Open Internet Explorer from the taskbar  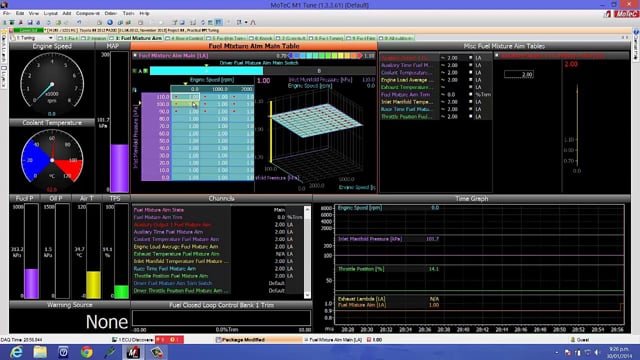click(16, 352)
